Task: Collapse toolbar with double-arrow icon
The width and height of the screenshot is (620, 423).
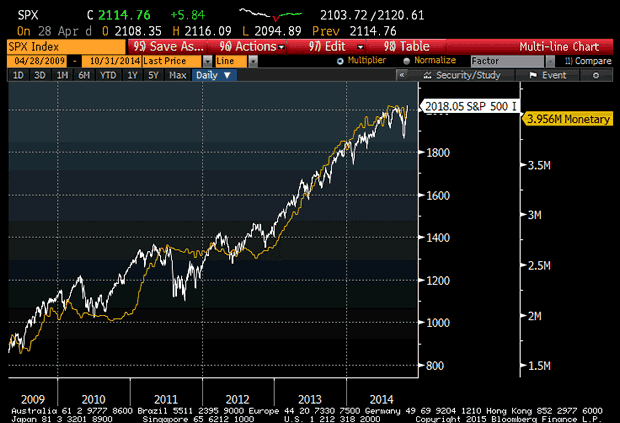Action: coord(401,75)
